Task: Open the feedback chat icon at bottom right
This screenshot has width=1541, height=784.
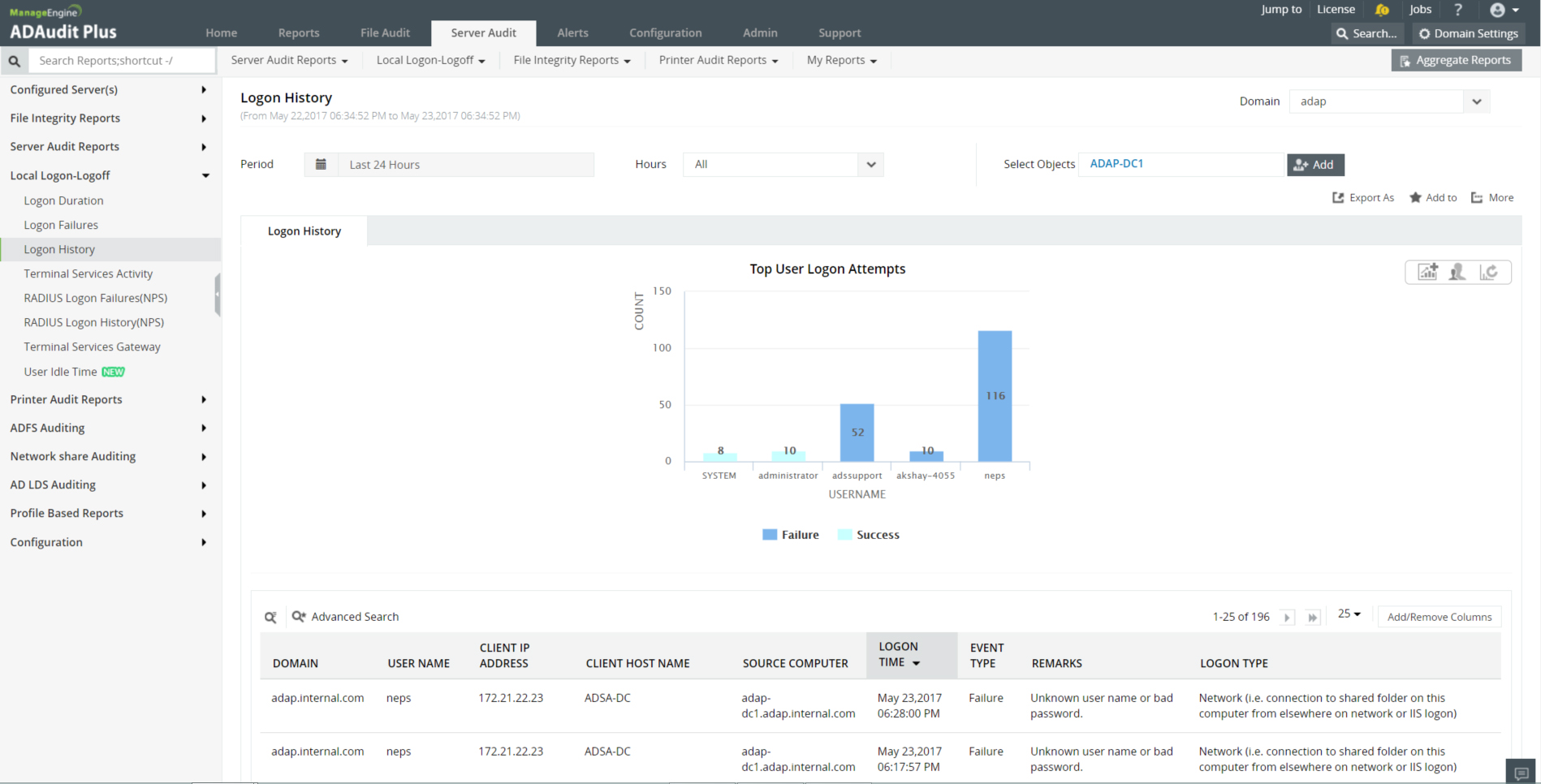Action: pos(1522,773)
